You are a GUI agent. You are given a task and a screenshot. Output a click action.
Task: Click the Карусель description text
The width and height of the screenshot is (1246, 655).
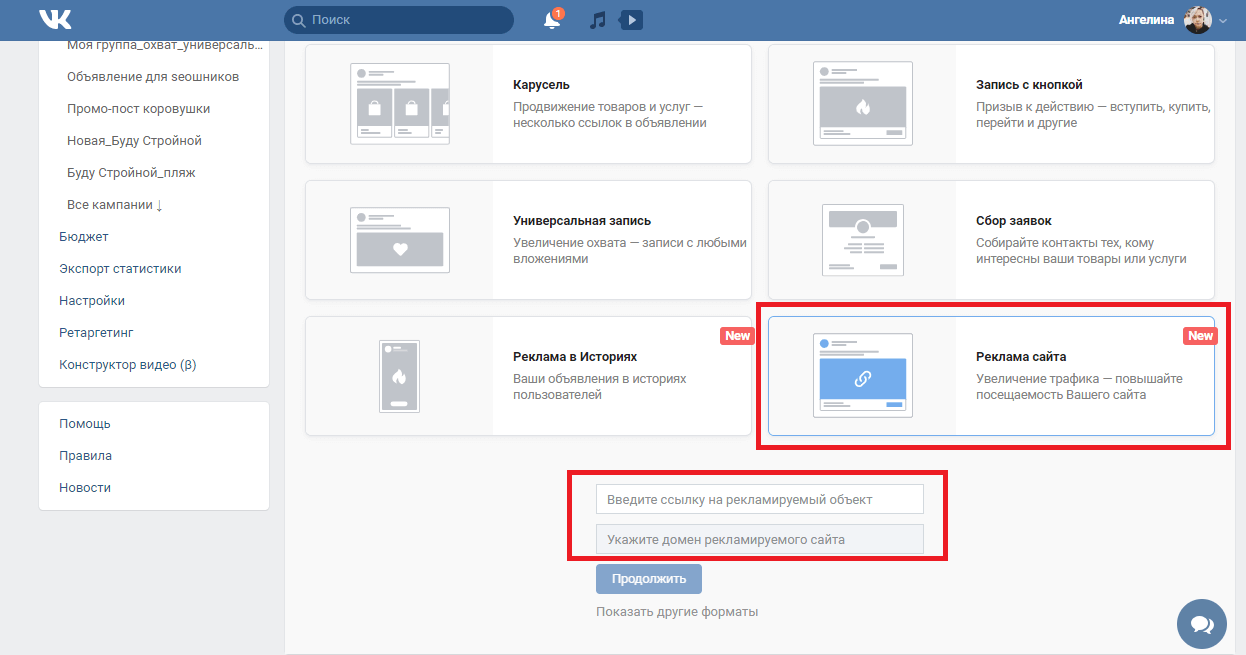tap(610, 115)
